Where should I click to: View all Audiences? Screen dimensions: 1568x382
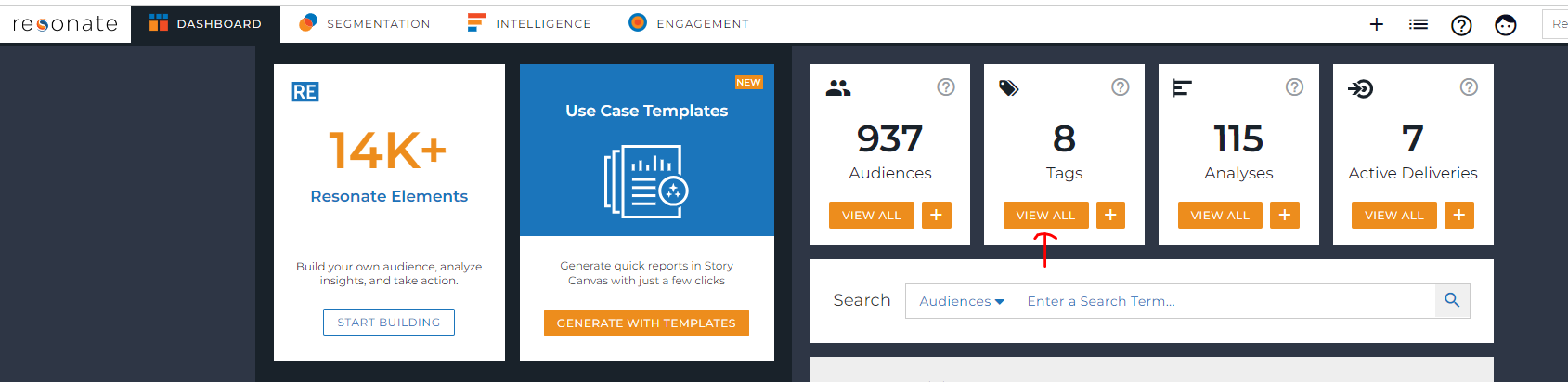coord(872,215)
